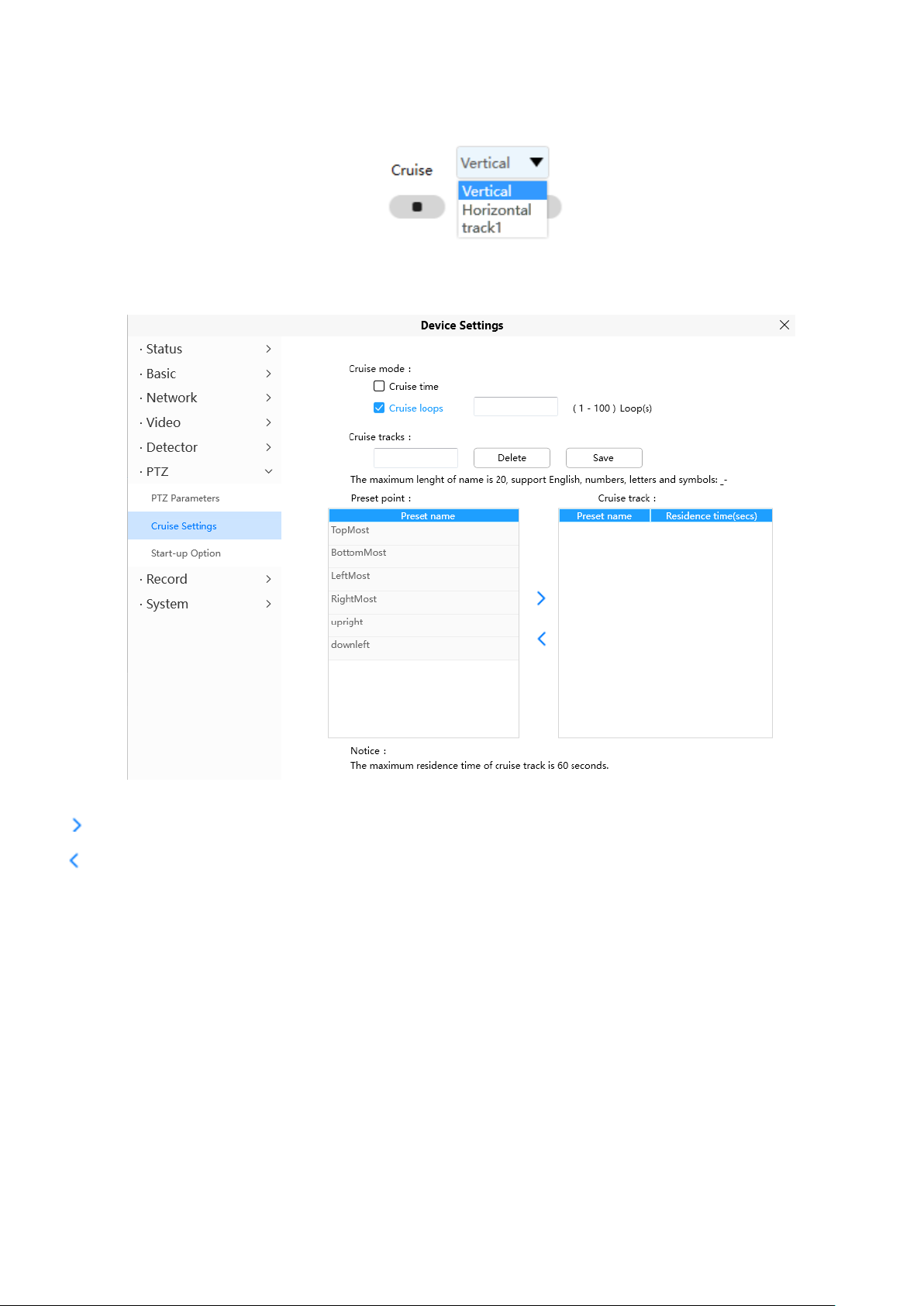Click right arrow to add preset to track

(x=541, y=598)
